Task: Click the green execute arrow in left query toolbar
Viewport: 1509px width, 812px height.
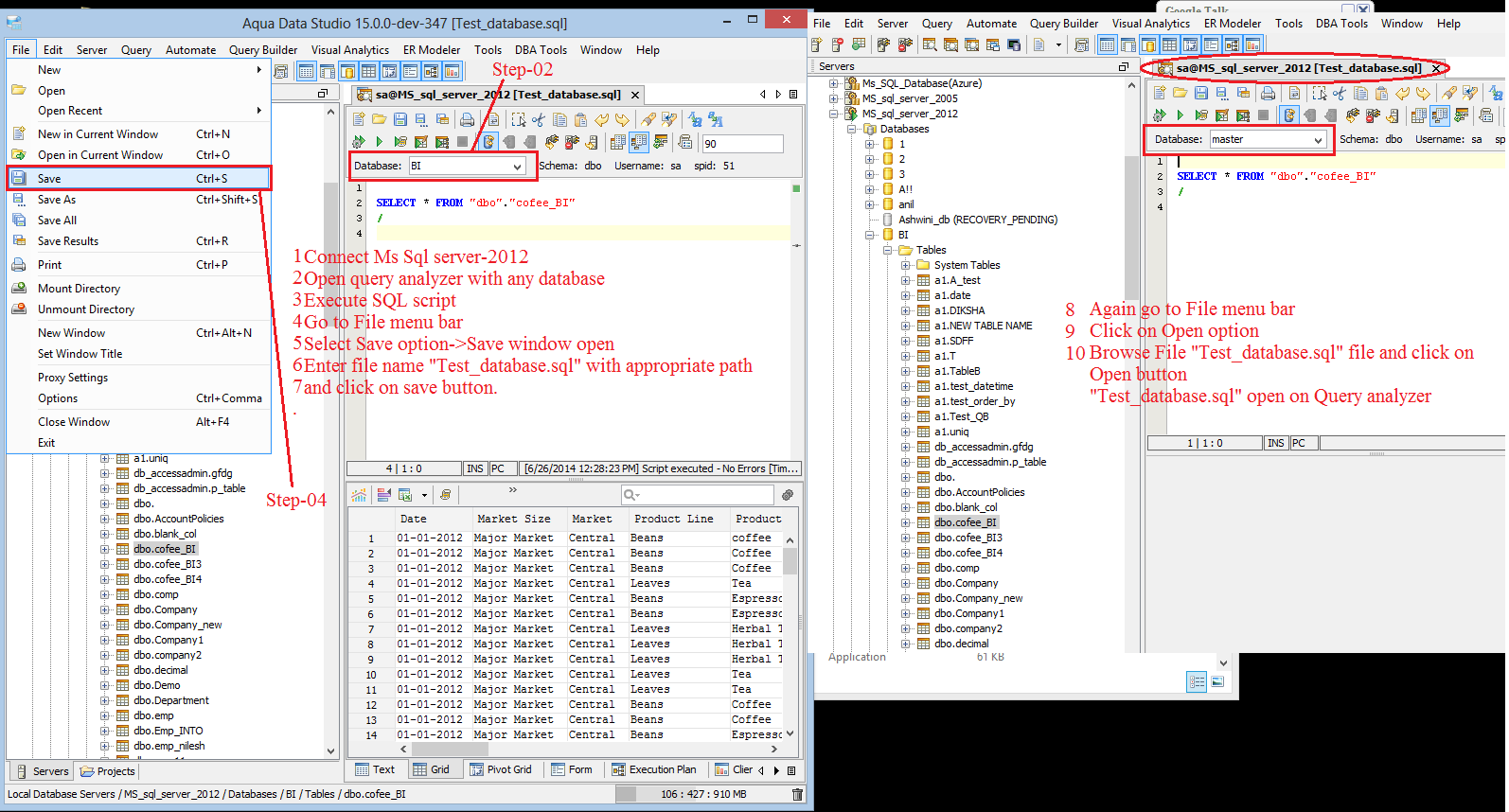Action: tap(379, 142)
